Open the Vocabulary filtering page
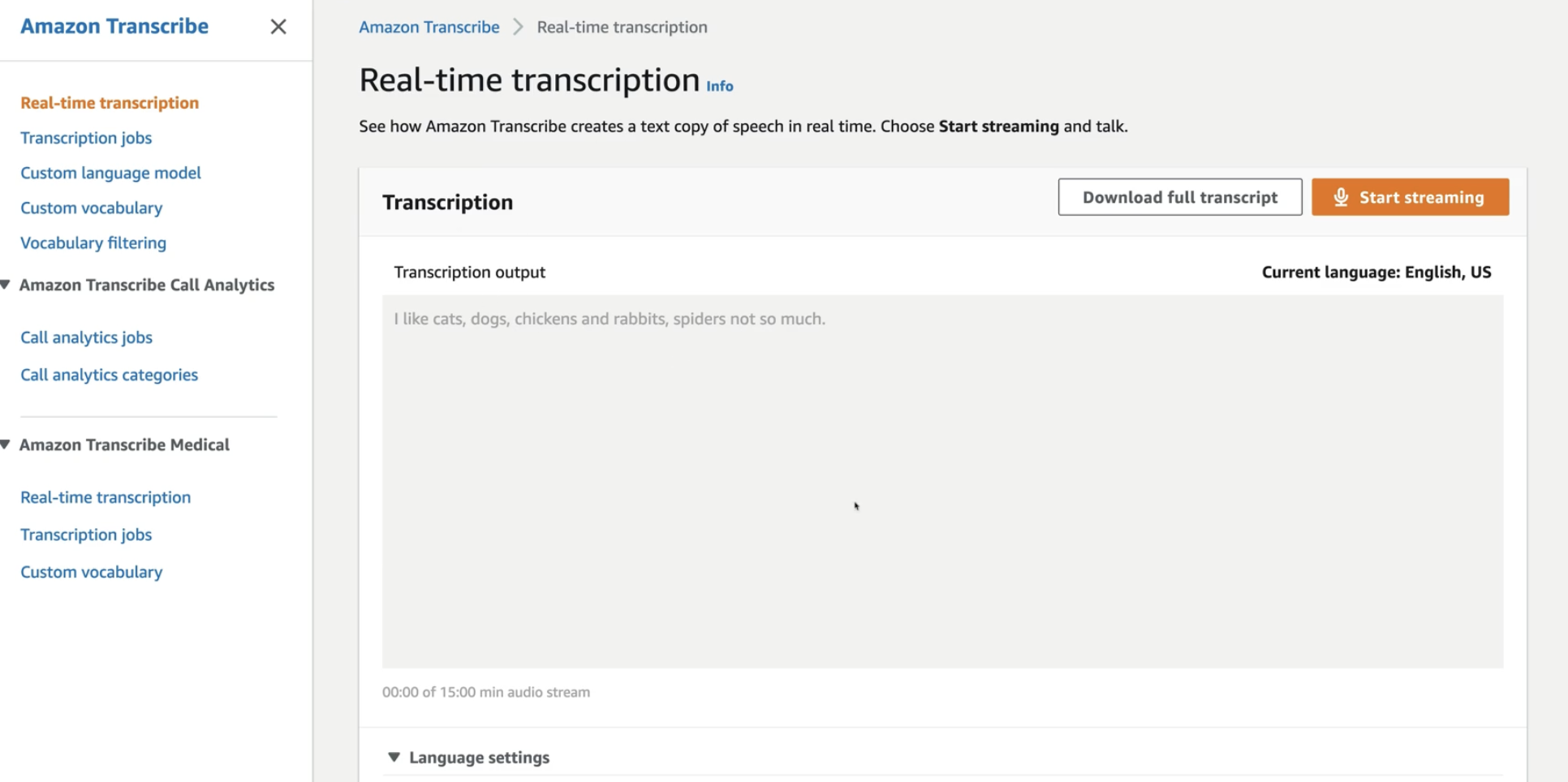The width and height of the screenshot is (1568, 782). click(x=93, y=243)
